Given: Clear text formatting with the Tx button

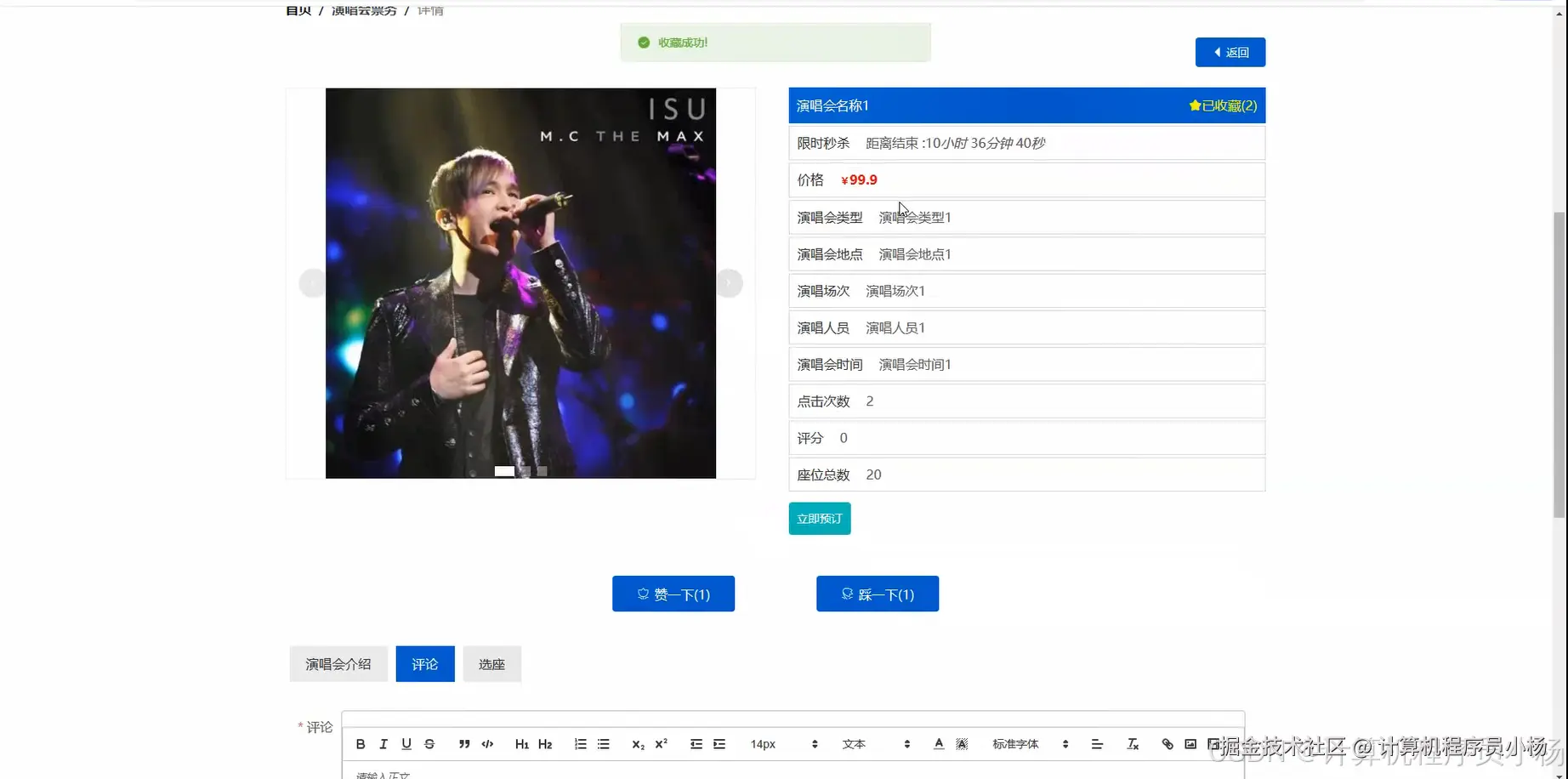Looking at the screenshot, I should point(1133,744).
